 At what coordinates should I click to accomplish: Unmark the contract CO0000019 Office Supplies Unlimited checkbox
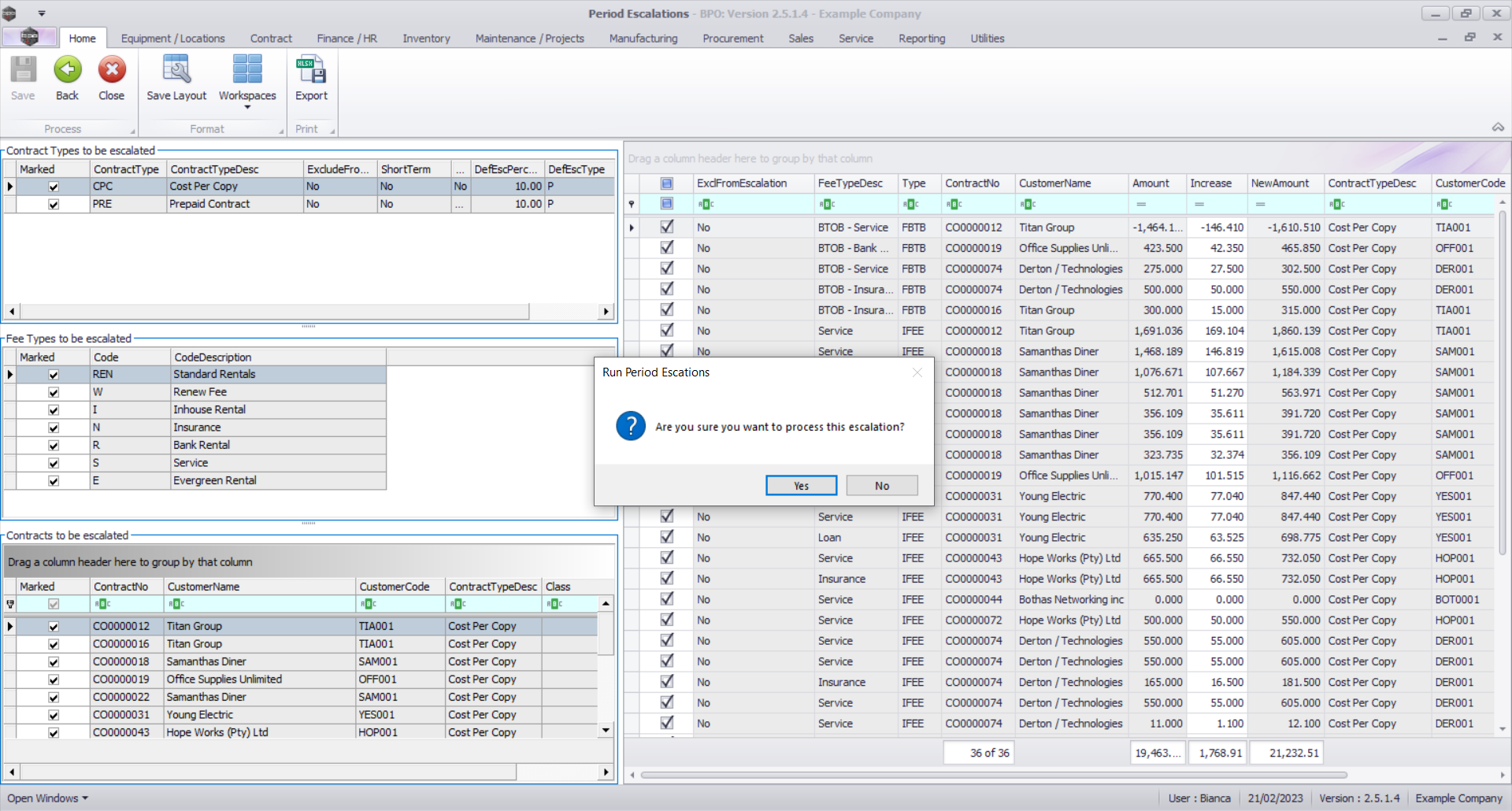pos(54,680)
